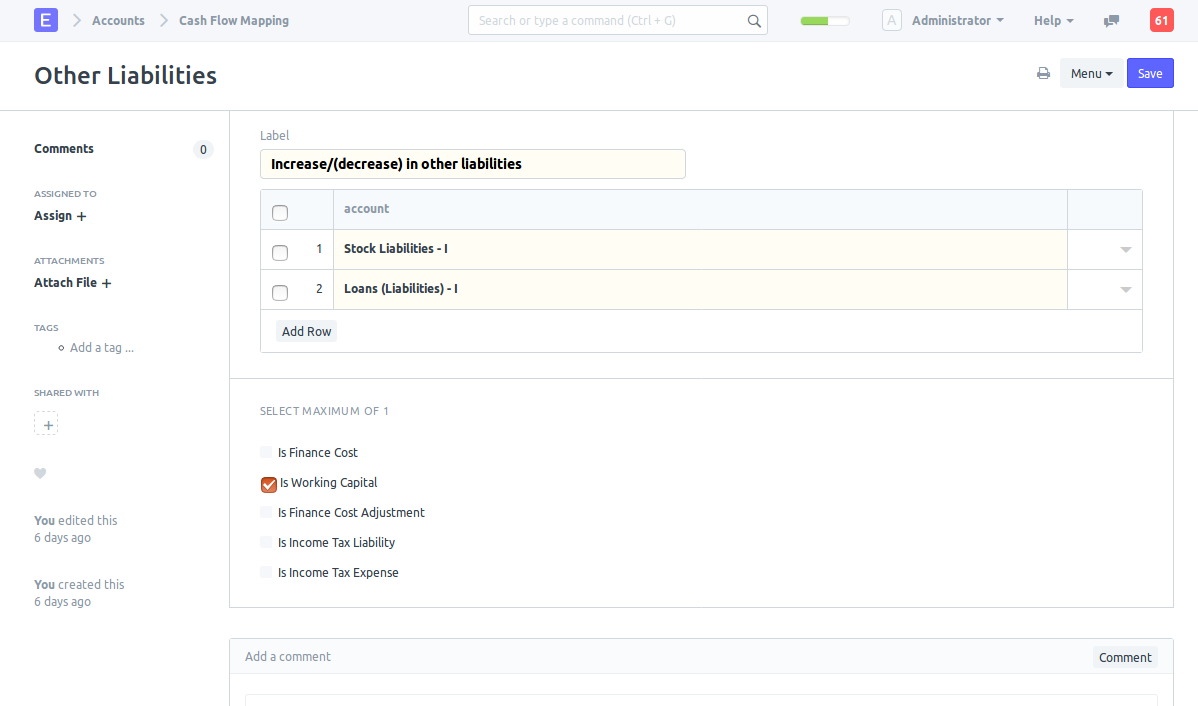Click the Label input field

pos(472,164)
